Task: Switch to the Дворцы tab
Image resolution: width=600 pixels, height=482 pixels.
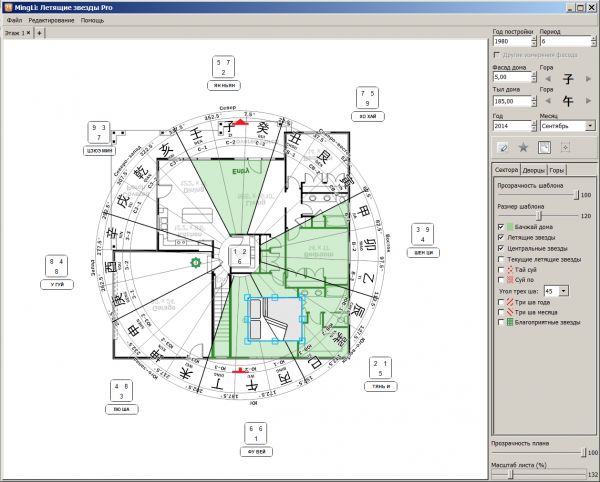Action: (534, 170)
